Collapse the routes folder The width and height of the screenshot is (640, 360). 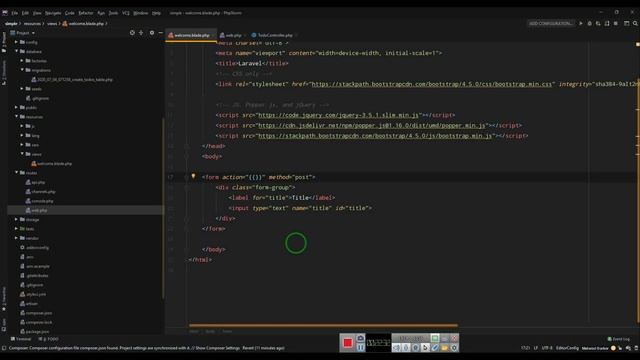(x=16, y=173)
